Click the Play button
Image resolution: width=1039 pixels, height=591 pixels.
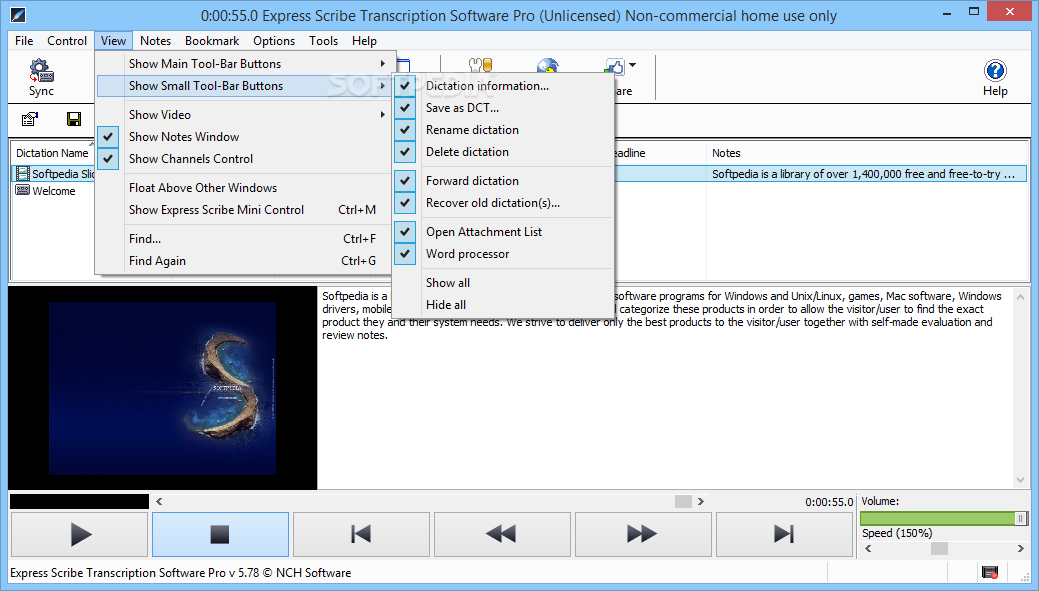tap(80, 534)
